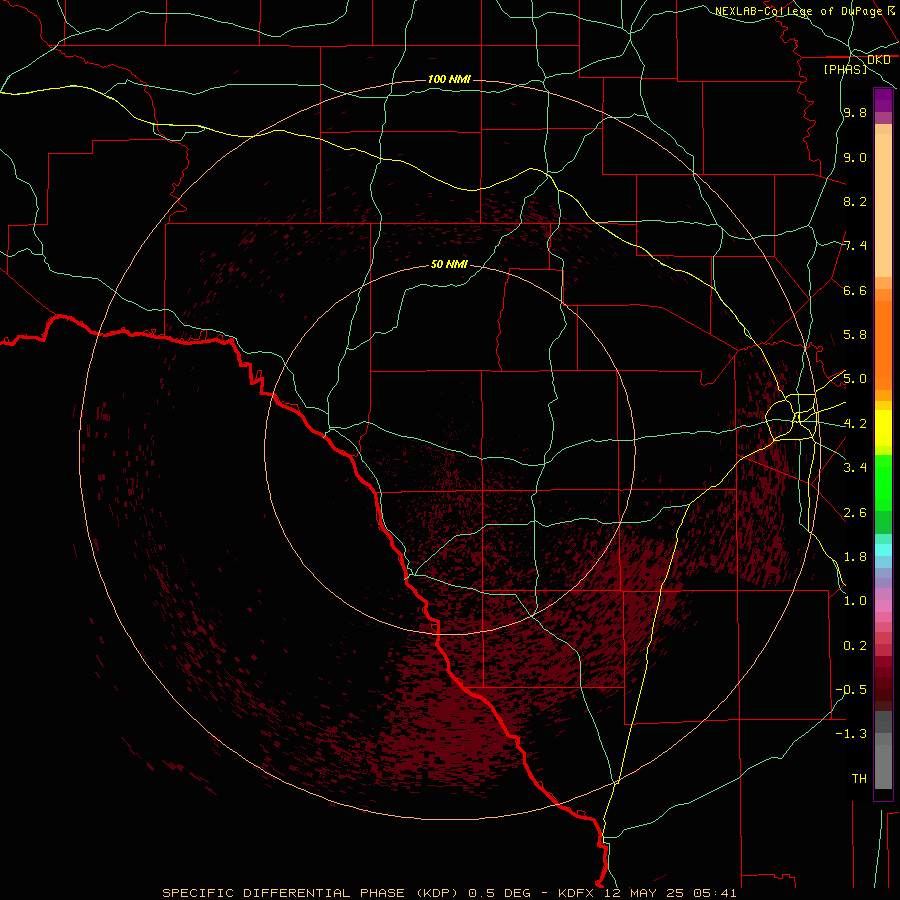
Task: Click the 5.8 value on the scale
Action: 855,335
